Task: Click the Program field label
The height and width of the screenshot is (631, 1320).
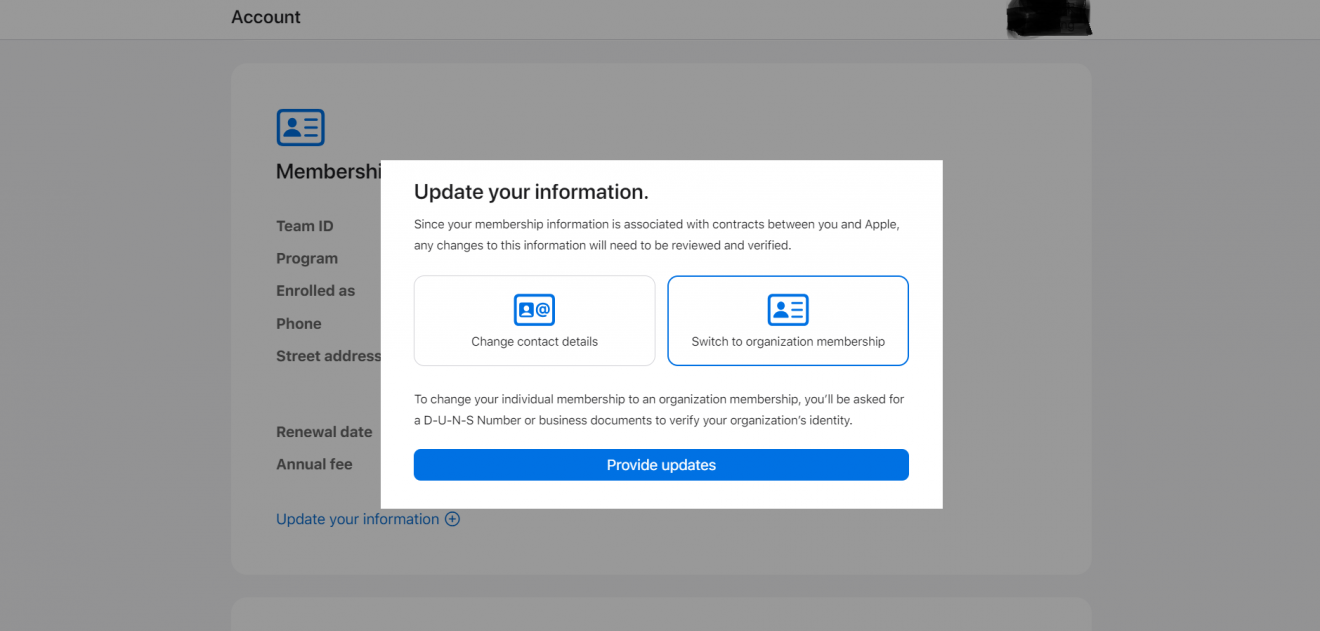Action: (x=307, y=258)
